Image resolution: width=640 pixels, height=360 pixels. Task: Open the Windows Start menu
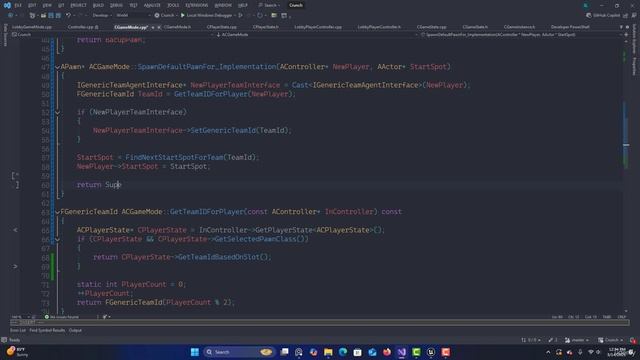(x=195, y=352)
